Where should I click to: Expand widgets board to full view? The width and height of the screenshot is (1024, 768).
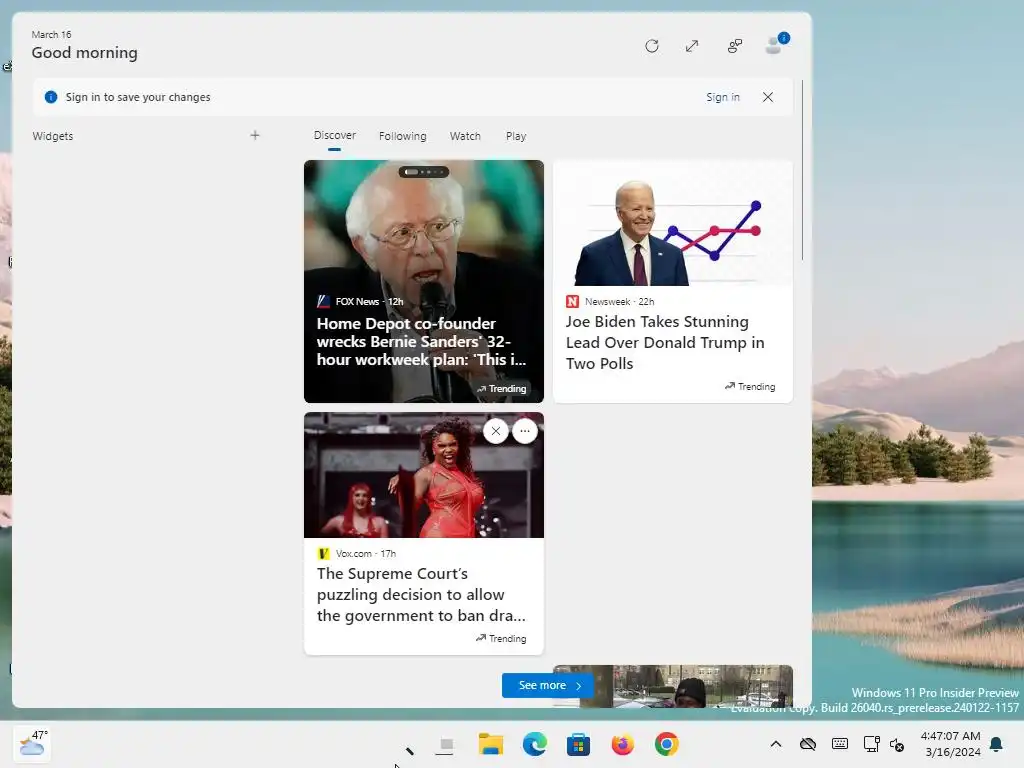tap(692, 46)
